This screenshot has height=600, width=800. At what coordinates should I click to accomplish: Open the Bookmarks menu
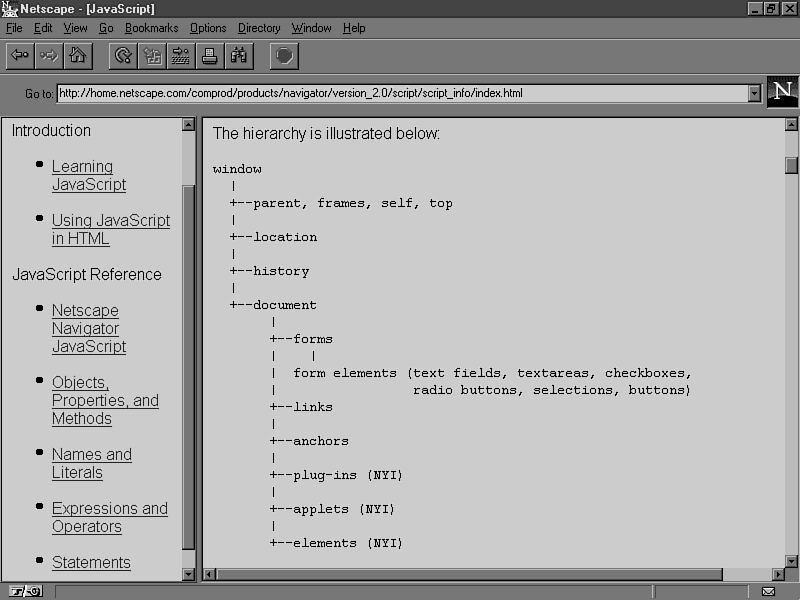[152, 28]
